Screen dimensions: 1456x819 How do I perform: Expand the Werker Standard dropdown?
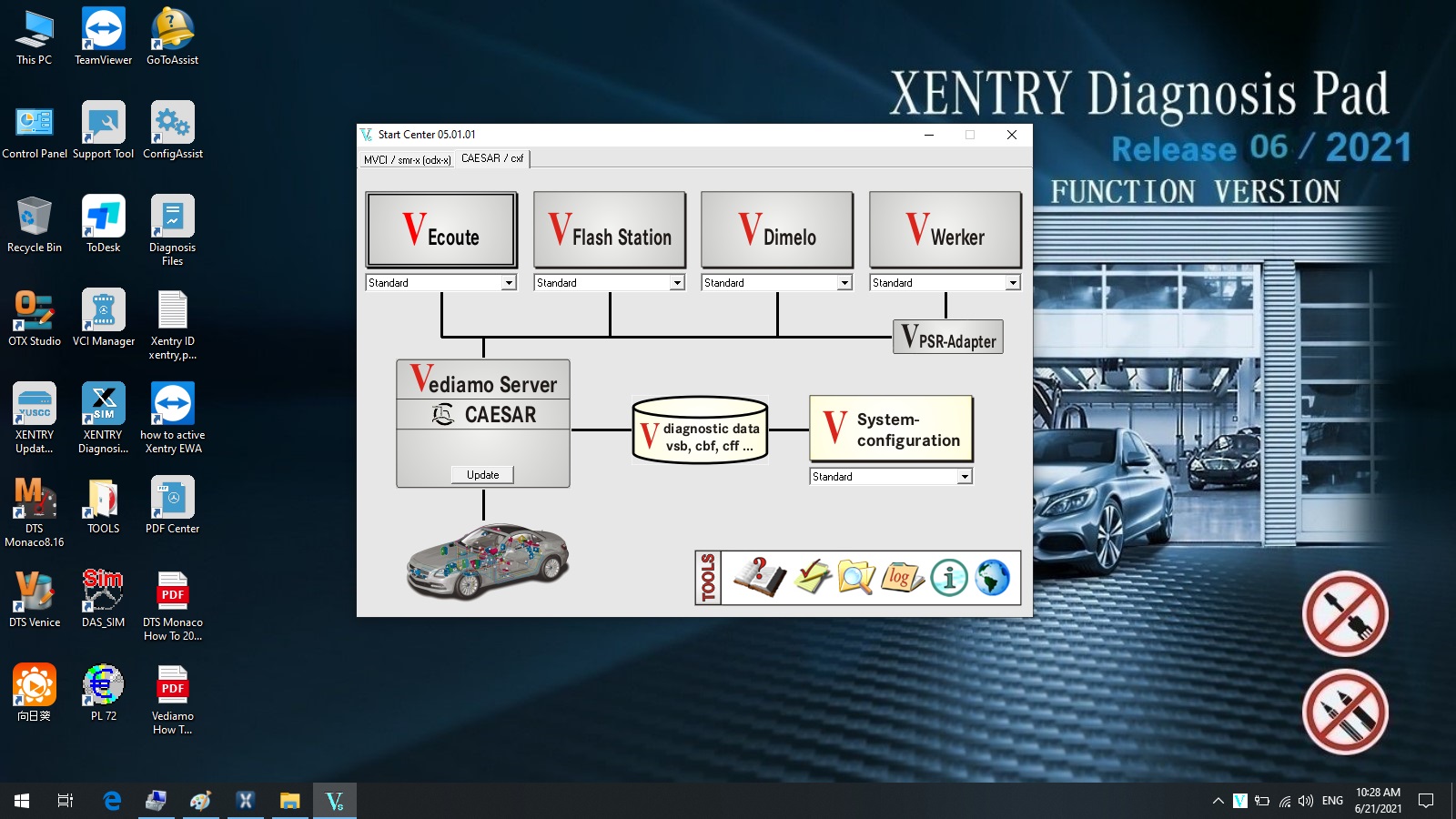(x=1013, y=283)
